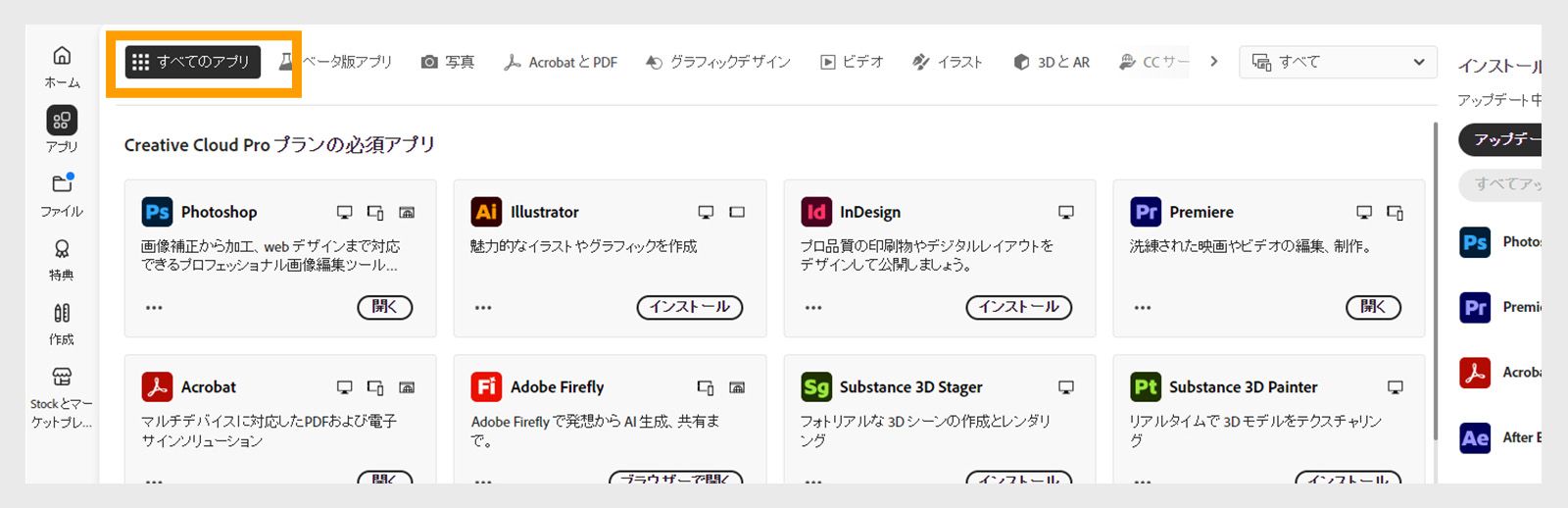Viewport: 1568px width, 508px height.
Task: Click the アップデート button in right panel
Action: tap(1500, 139)
